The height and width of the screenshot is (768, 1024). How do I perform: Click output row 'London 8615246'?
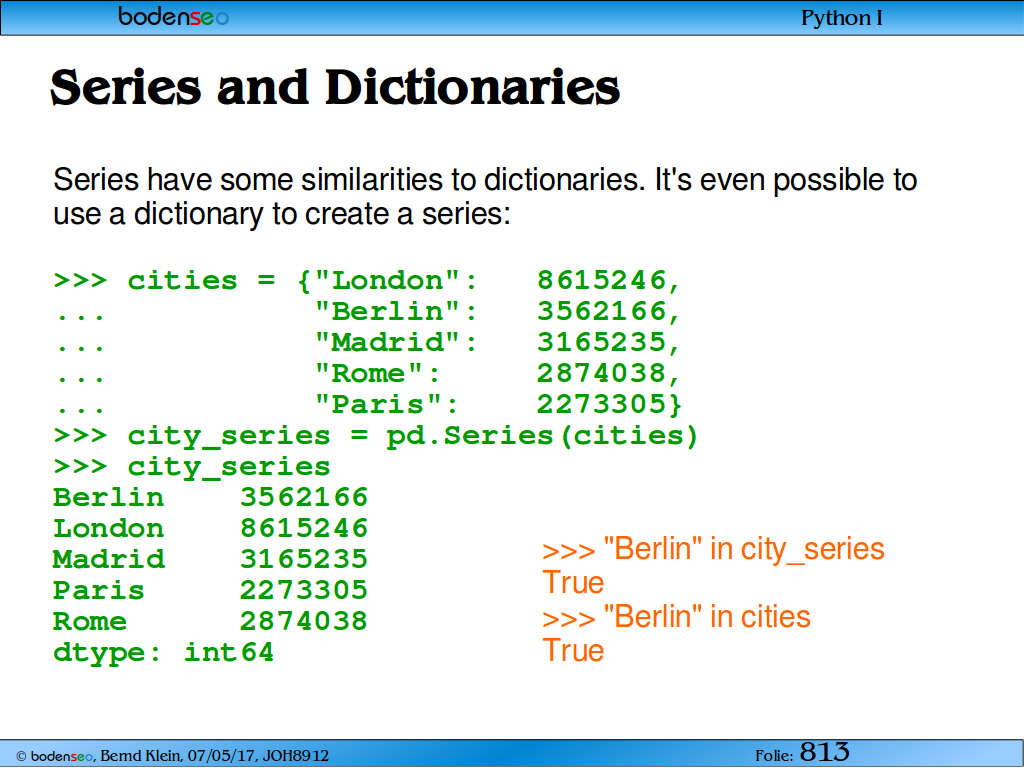(x=210, y=528)
